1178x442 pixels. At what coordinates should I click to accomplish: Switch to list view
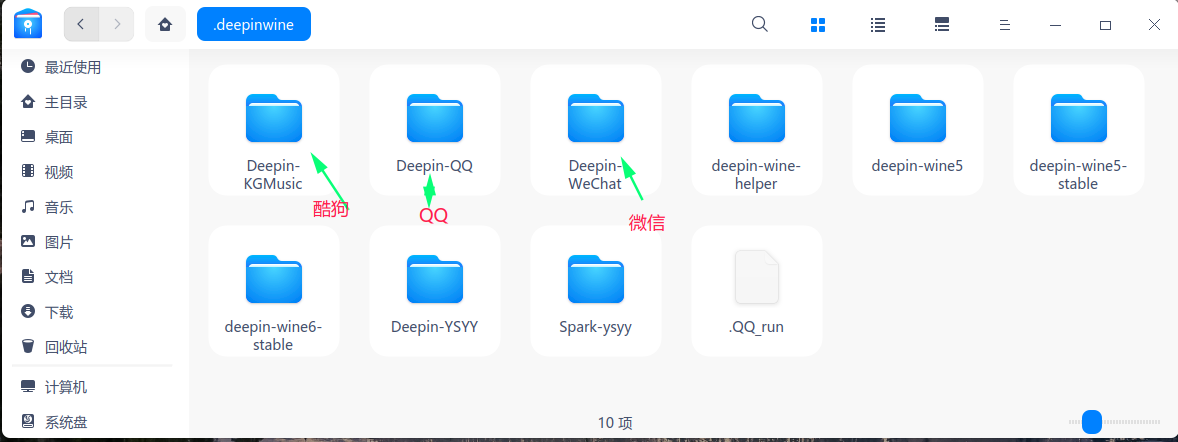pos(877,25)
